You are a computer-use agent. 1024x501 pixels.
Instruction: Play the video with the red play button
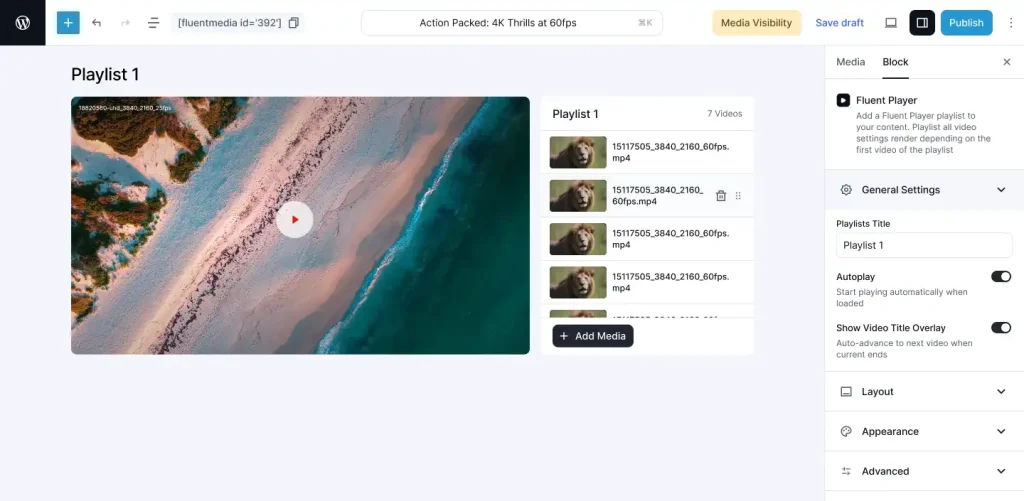[x=295, y=220]
